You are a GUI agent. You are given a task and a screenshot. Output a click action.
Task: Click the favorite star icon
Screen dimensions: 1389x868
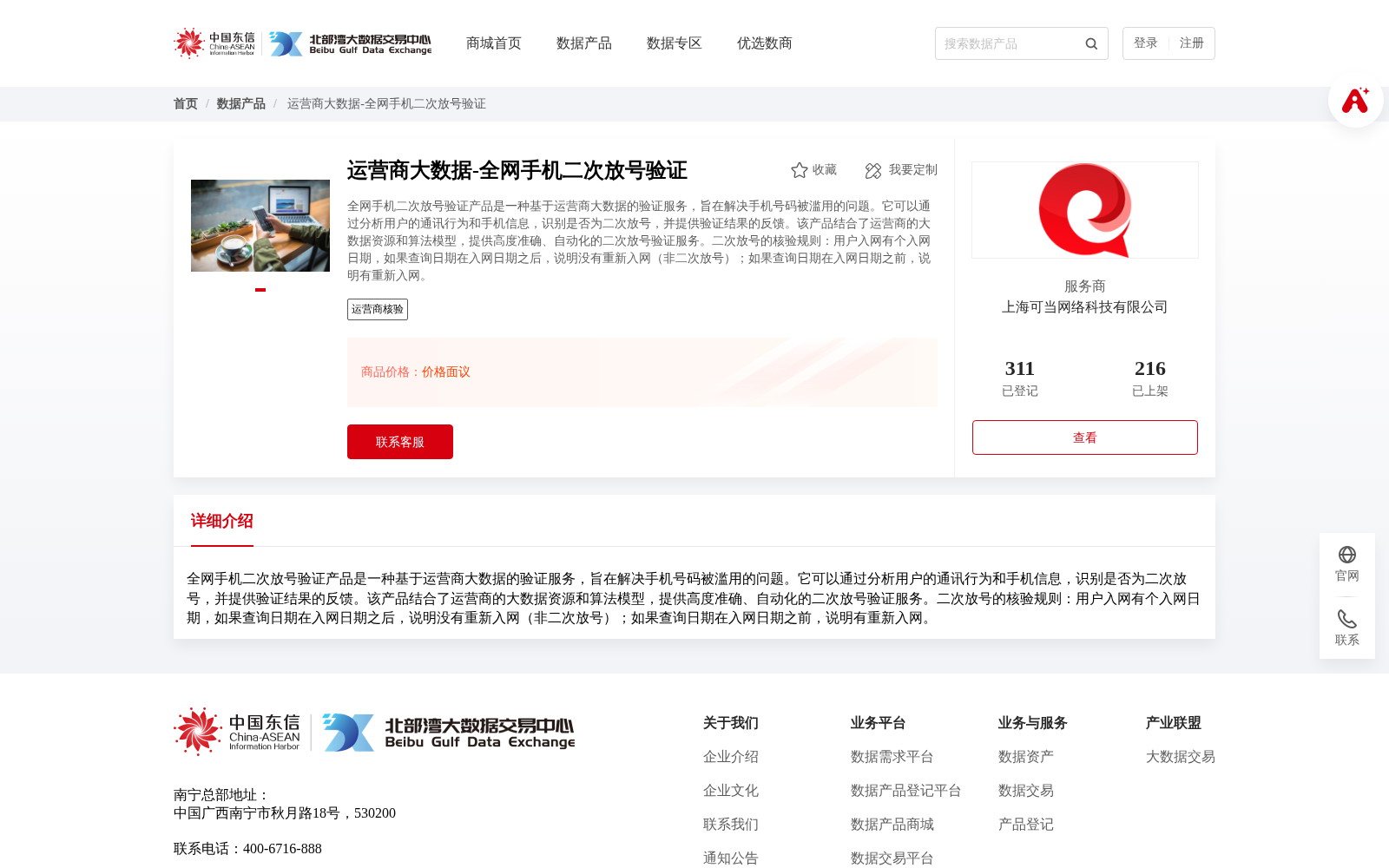coord(800,170)
